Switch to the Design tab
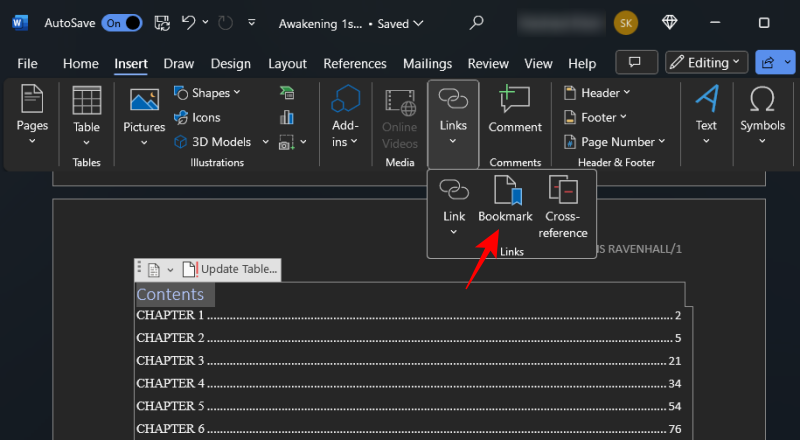The height and width of the screenshot is (440, 800). [x=231, y=63]
